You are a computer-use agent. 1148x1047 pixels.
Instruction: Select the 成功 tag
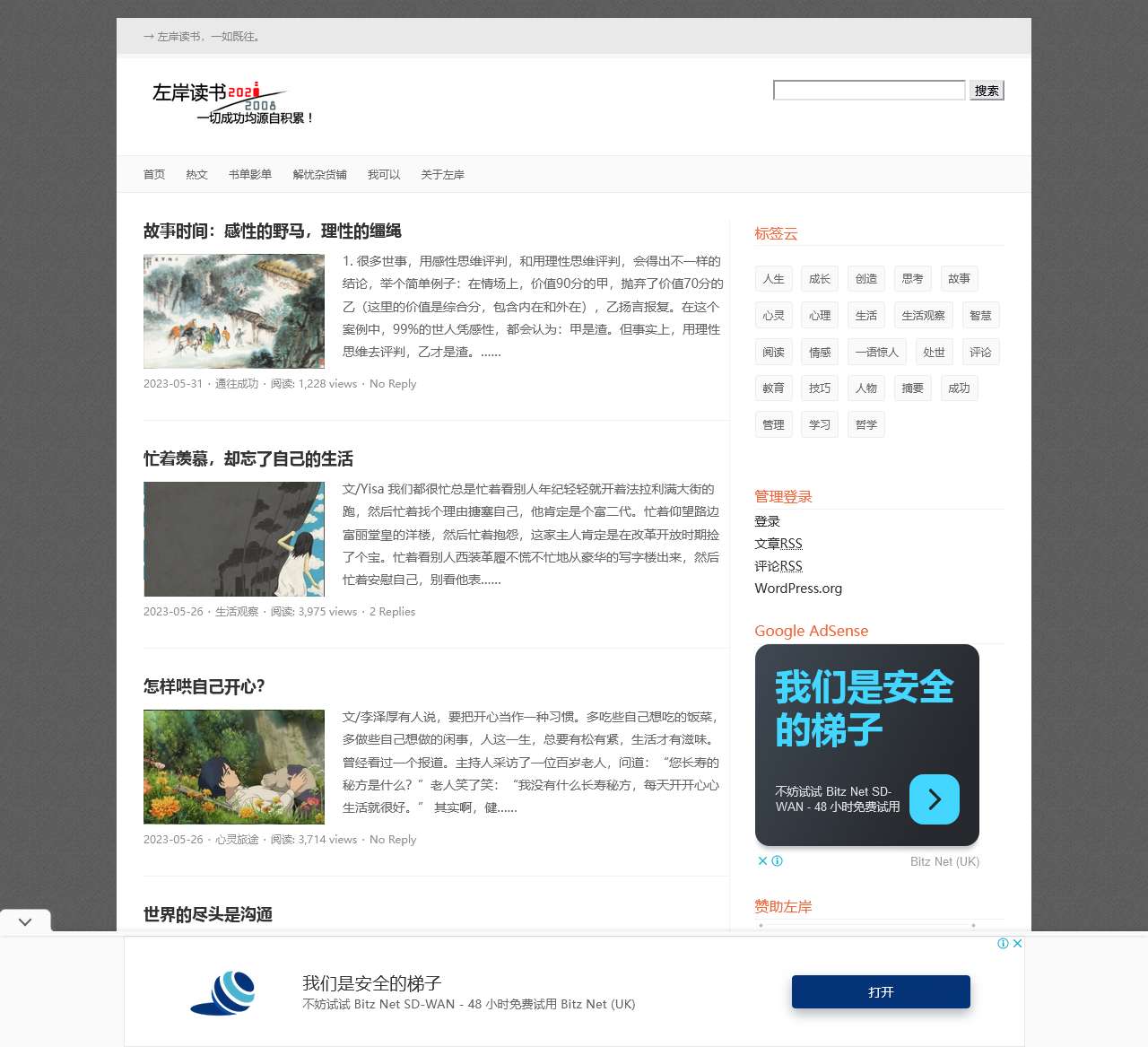click(960, 388)
